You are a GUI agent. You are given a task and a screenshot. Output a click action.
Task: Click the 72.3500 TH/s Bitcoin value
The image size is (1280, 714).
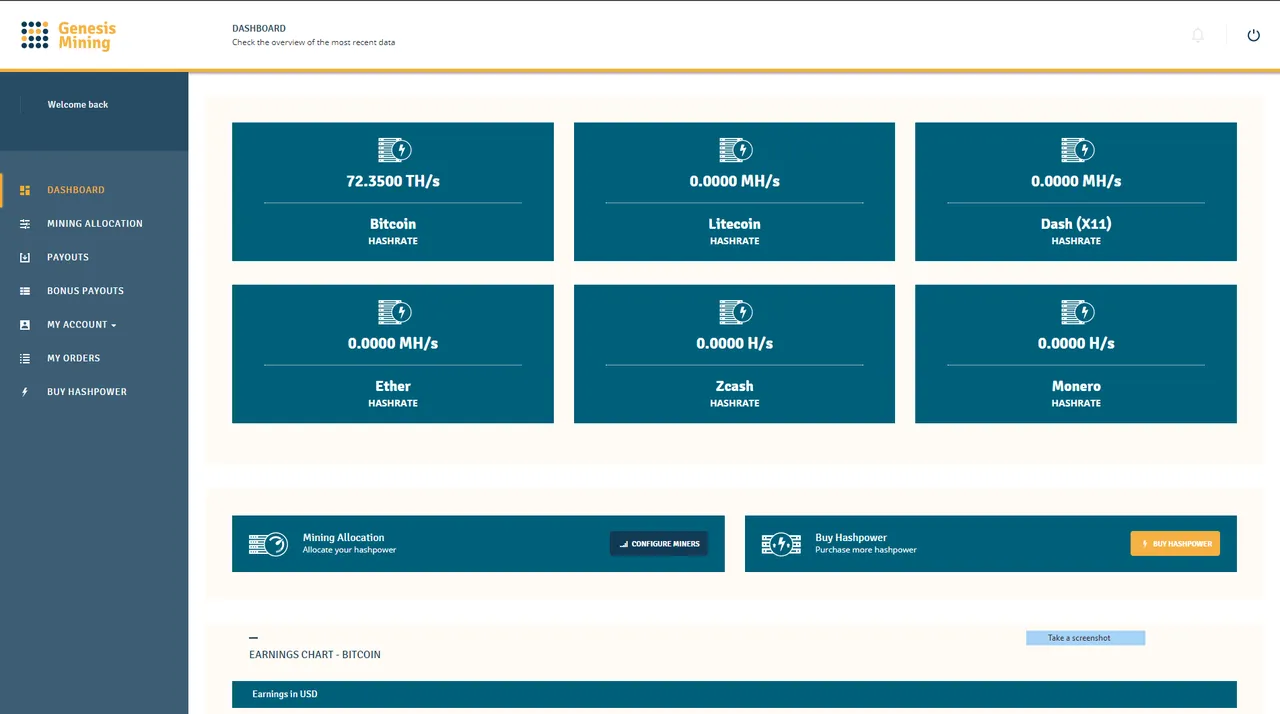pyautogui.click(x=393, y=181)
